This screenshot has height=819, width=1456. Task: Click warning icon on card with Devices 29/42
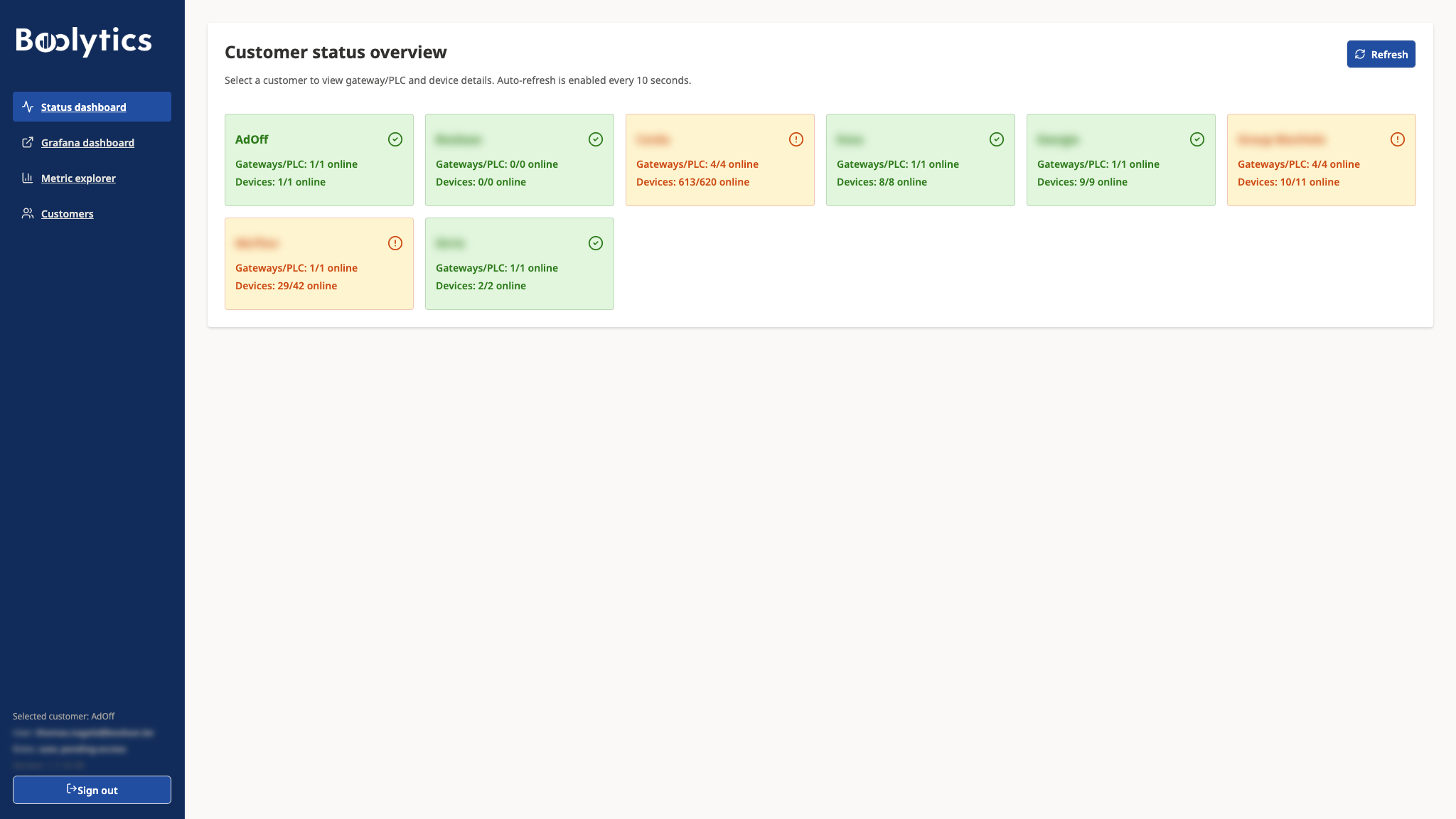pyautogui.click(x=395, y=243)
